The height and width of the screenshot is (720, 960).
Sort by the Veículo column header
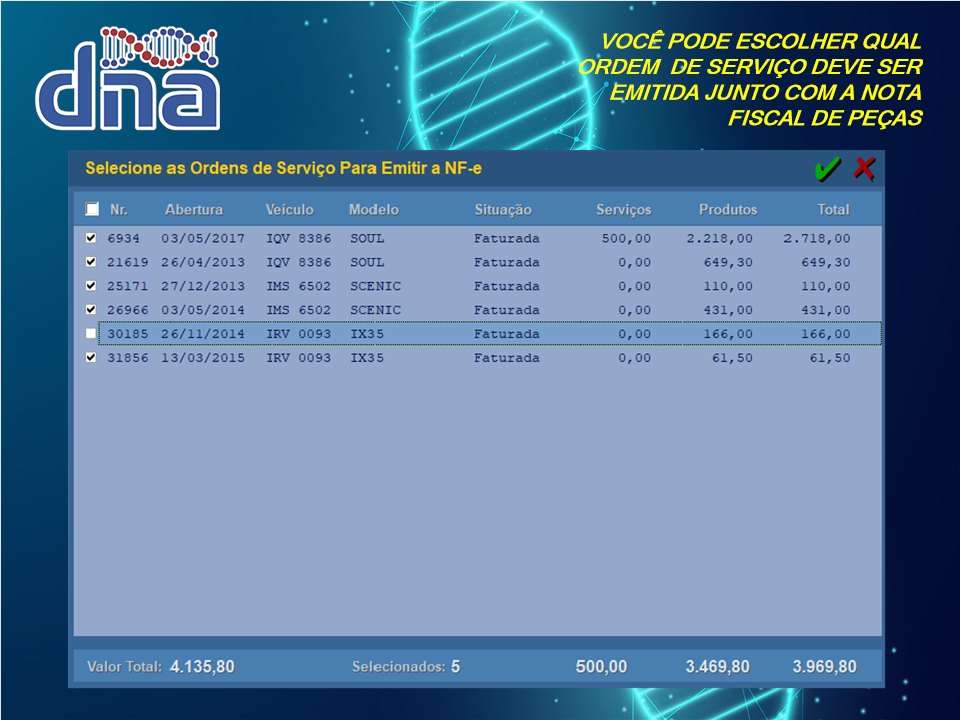click(x=290, y=209)
